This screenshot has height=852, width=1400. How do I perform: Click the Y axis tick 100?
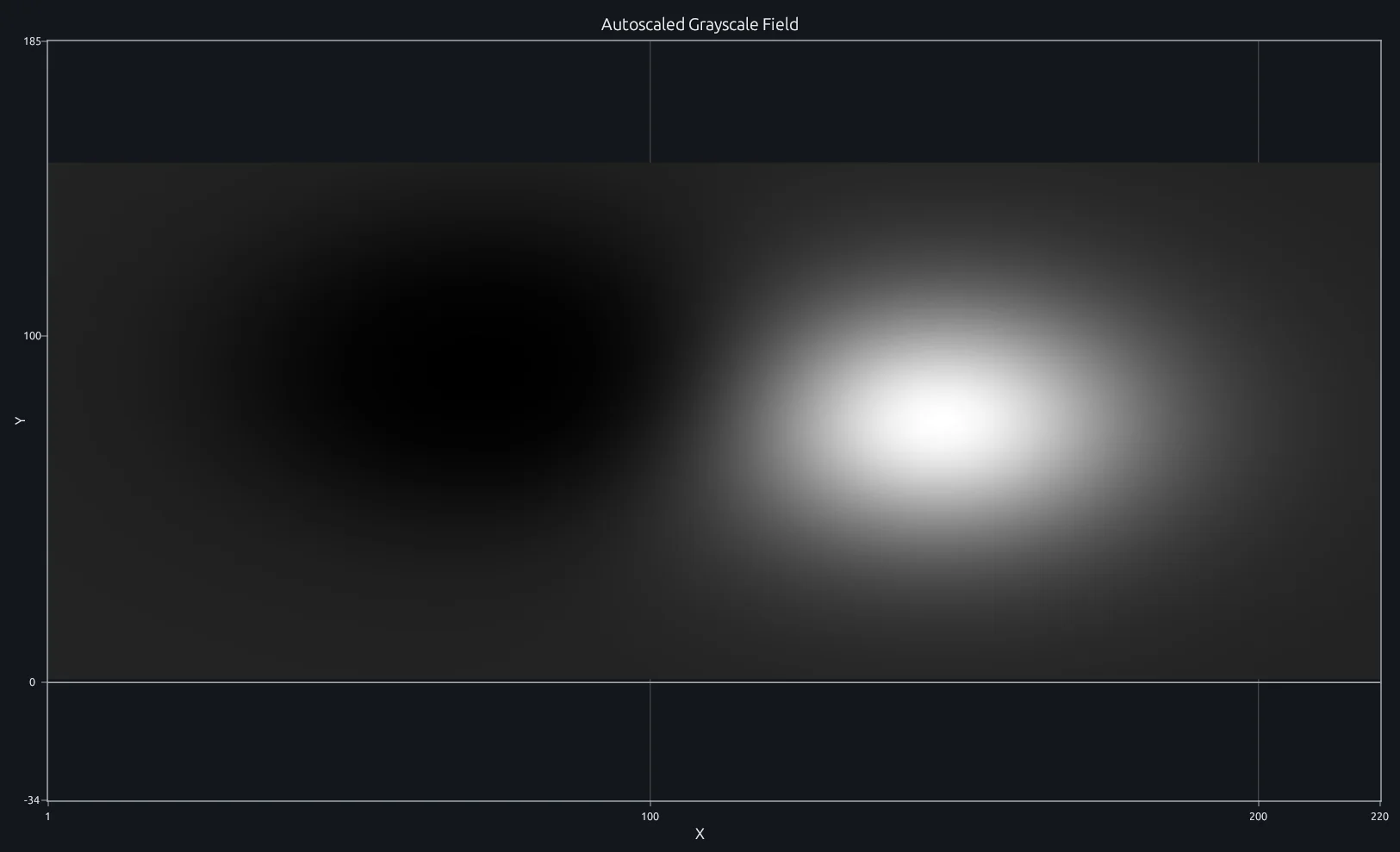point(33,336)
